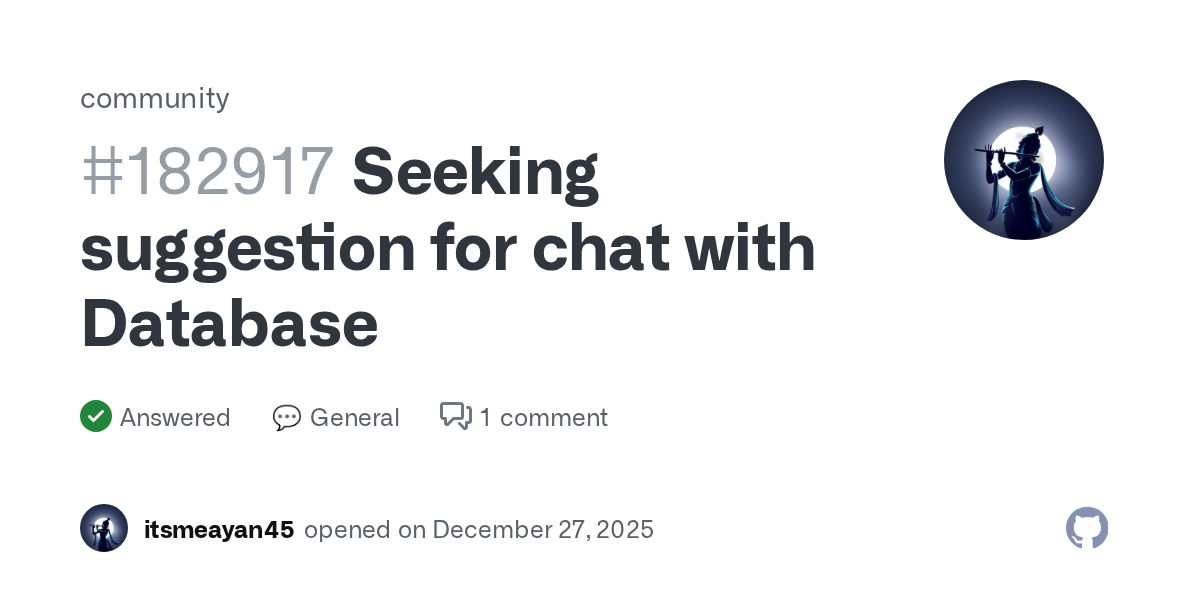The width and height of the screenshot is (1200, 600).
Task: Open the itsmeayan45 username link
Action: point(219,529)
